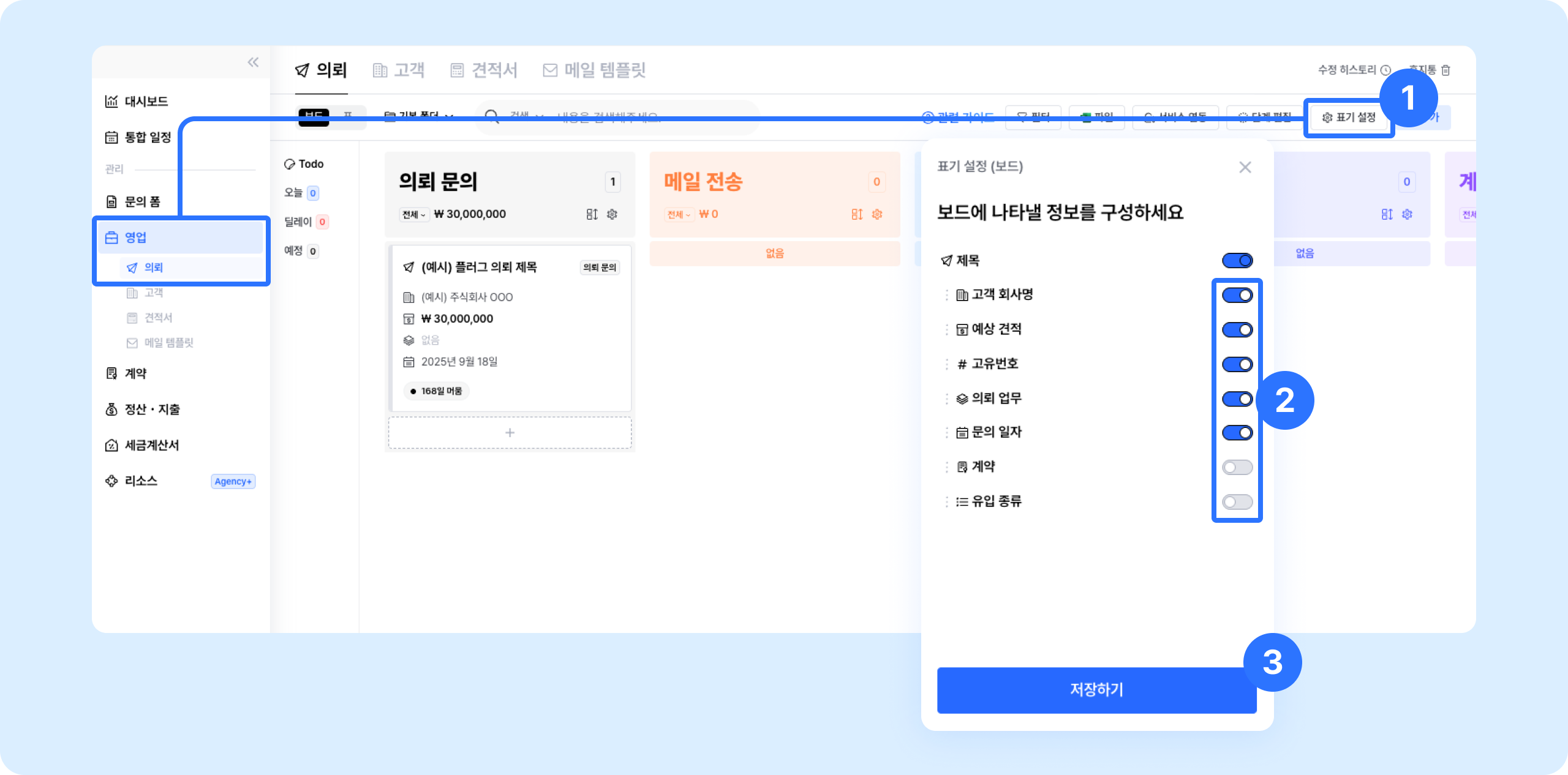Viewport: 1568px width, 775px height.
Task: Switch to the 견적서 tab
Action: click(x=484, y=70)
